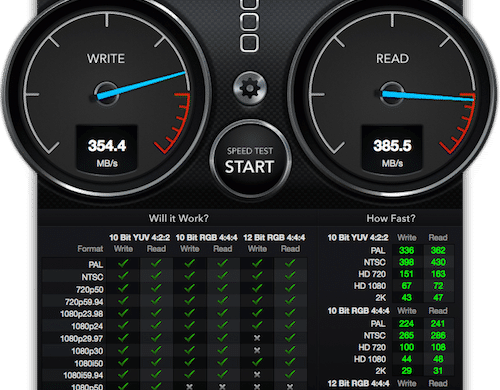The image size is (500, 390).
Task: Click the 10 Bit RGB 2K write value 29
Action: [x=406, y=370]
